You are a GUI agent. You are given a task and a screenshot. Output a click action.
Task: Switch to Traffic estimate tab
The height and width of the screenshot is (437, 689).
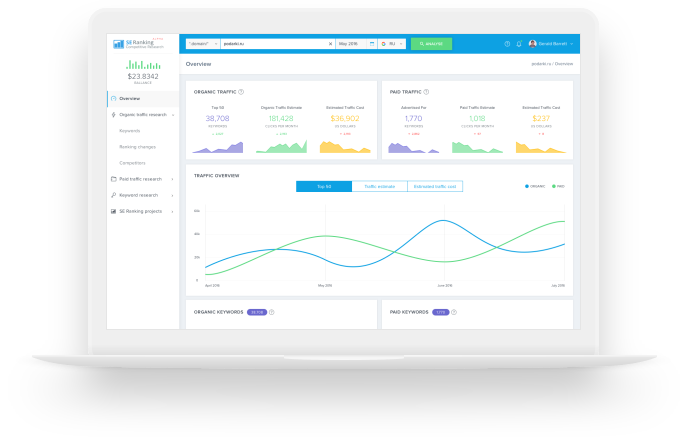[x=380, y=187]
